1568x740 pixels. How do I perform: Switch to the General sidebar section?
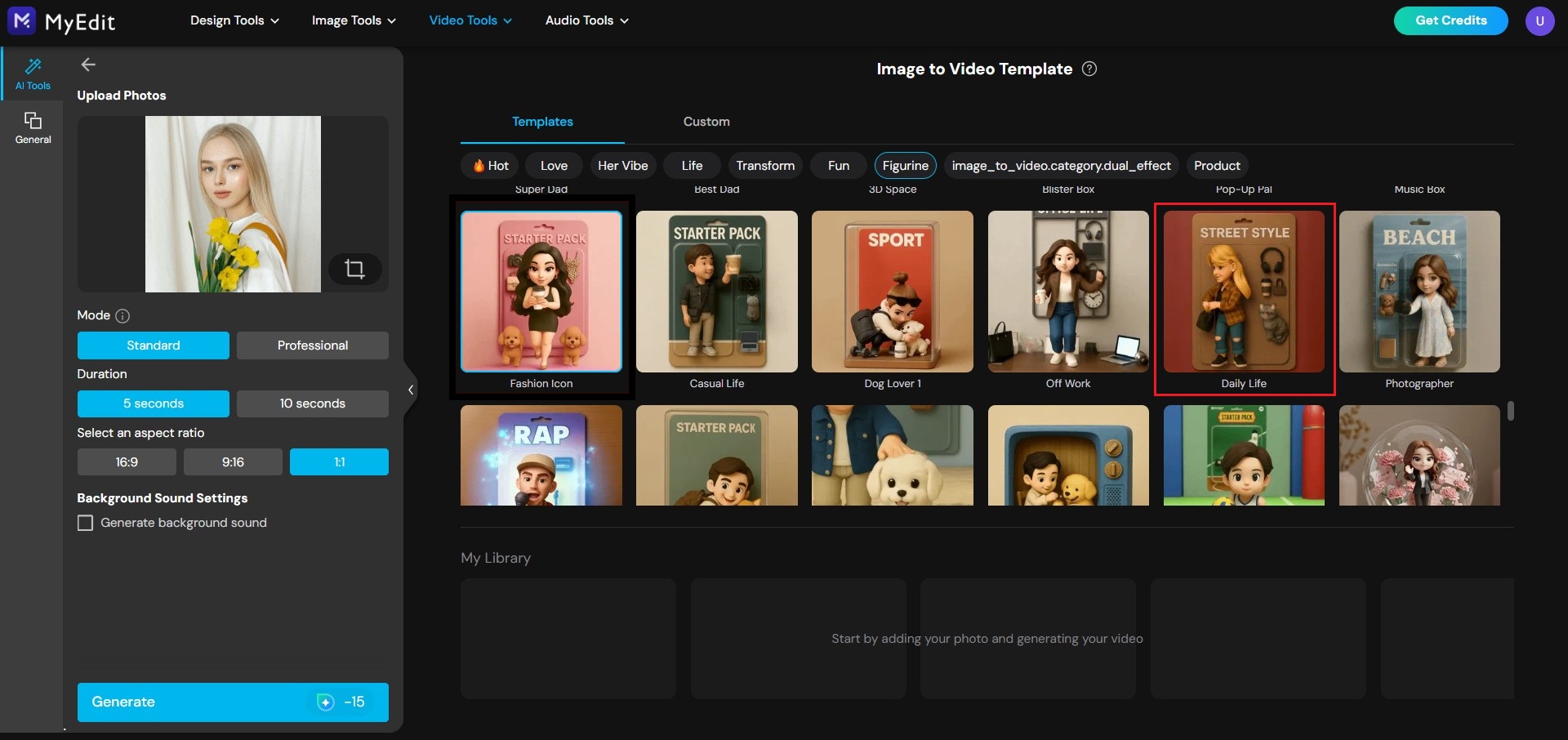(33, 127)
